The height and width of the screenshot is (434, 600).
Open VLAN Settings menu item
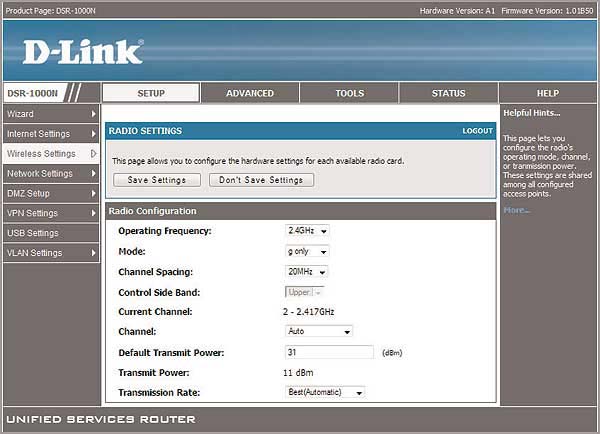coord(51,253)
